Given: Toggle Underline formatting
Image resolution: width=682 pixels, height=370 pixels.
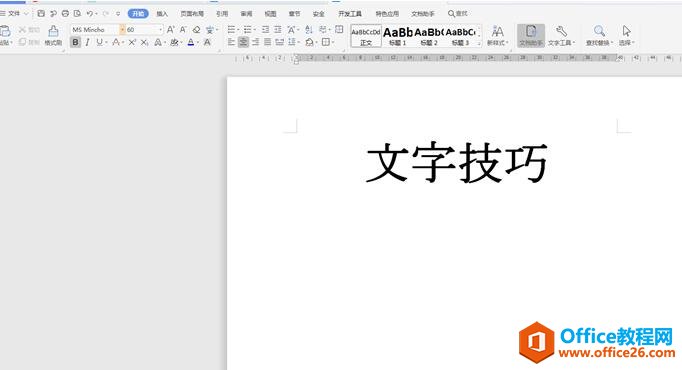Looking at the screenshot, I should tap(100, 42).
